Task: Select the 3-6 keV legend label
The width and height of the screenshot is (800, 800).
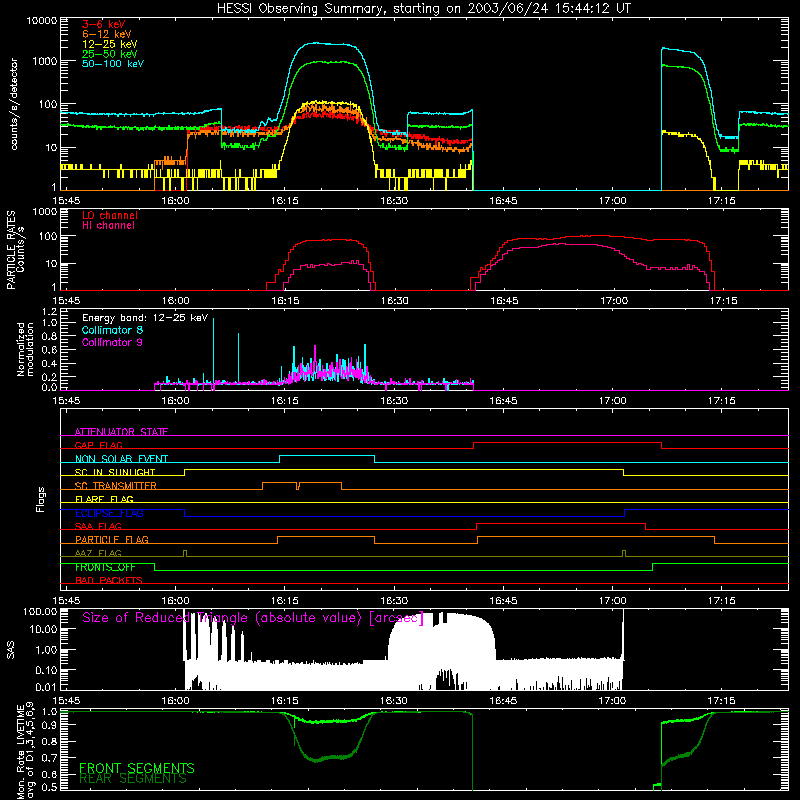Action: click(x=104, y=24)
